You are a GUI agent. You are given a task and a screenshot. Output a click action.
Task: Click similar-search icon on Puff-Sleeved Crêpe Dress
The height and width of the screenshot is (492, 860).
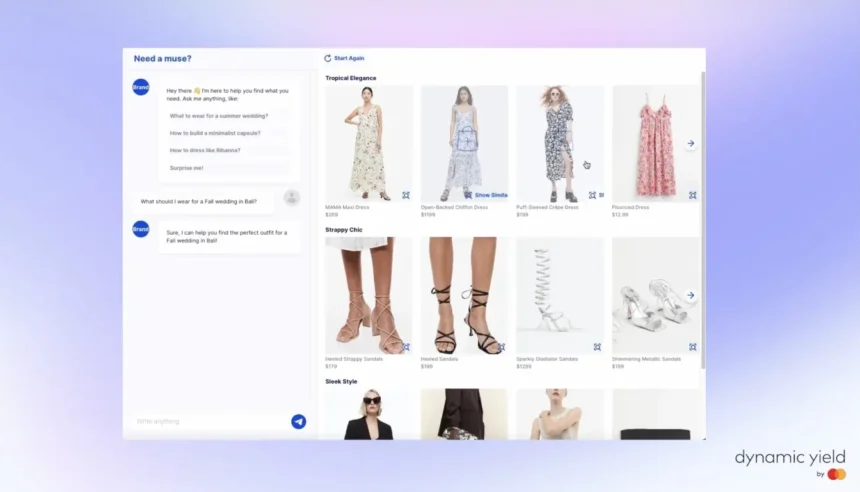coord(592,195)
